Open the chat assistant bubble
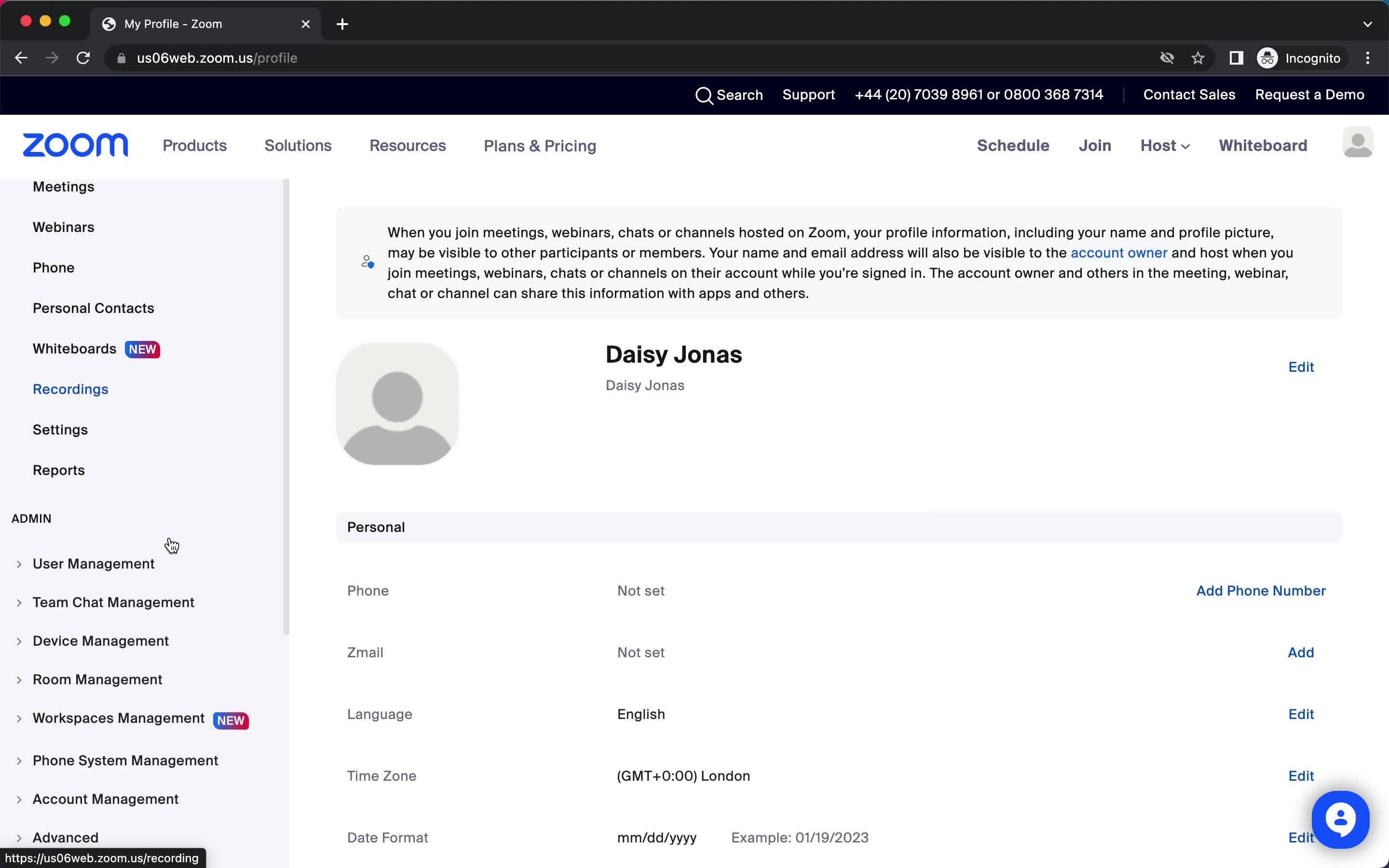The image size is (1389, 868). tap(1340, 819)
